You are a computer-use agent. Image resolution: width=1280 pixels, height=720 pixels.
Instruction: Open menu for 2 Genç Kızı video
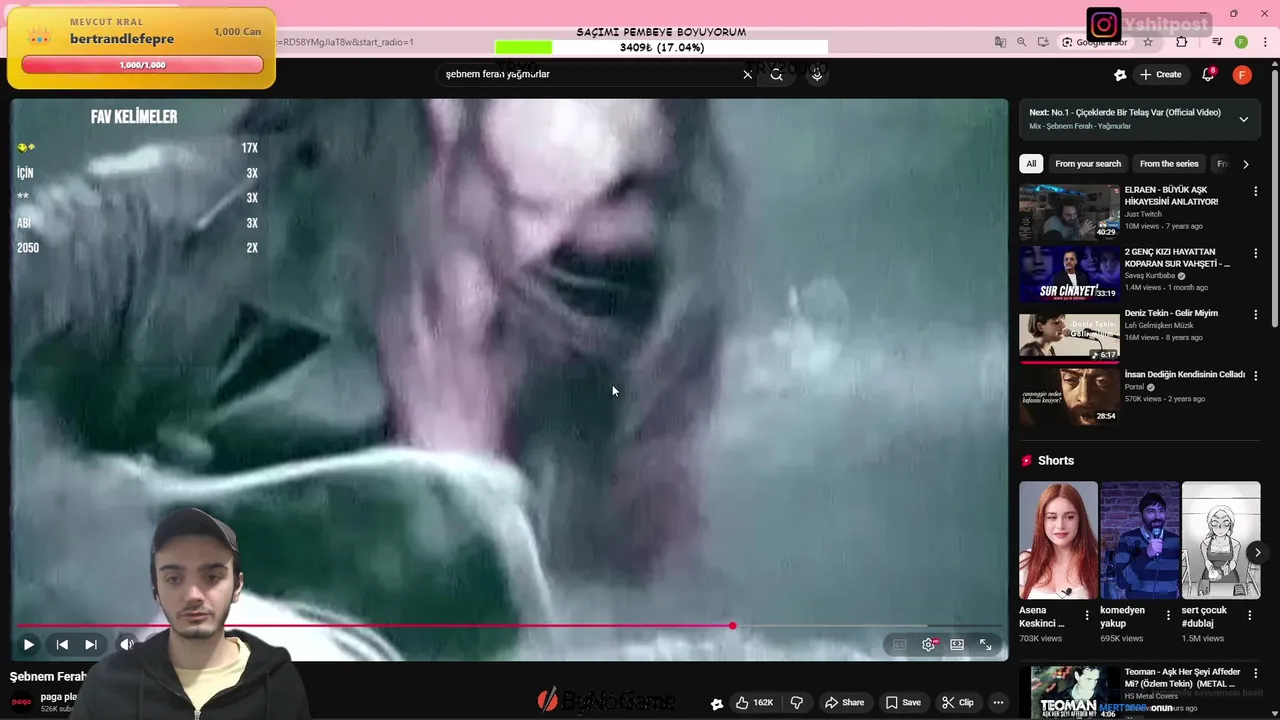tap(1256, 254)
